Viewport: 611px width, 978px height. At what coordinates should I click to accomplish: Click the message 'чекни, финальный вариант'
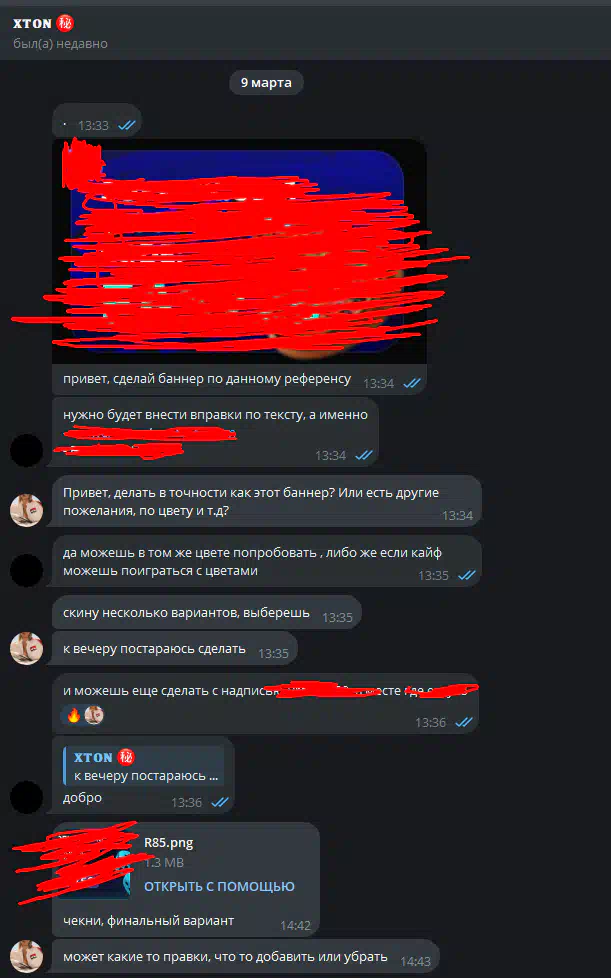148,920
